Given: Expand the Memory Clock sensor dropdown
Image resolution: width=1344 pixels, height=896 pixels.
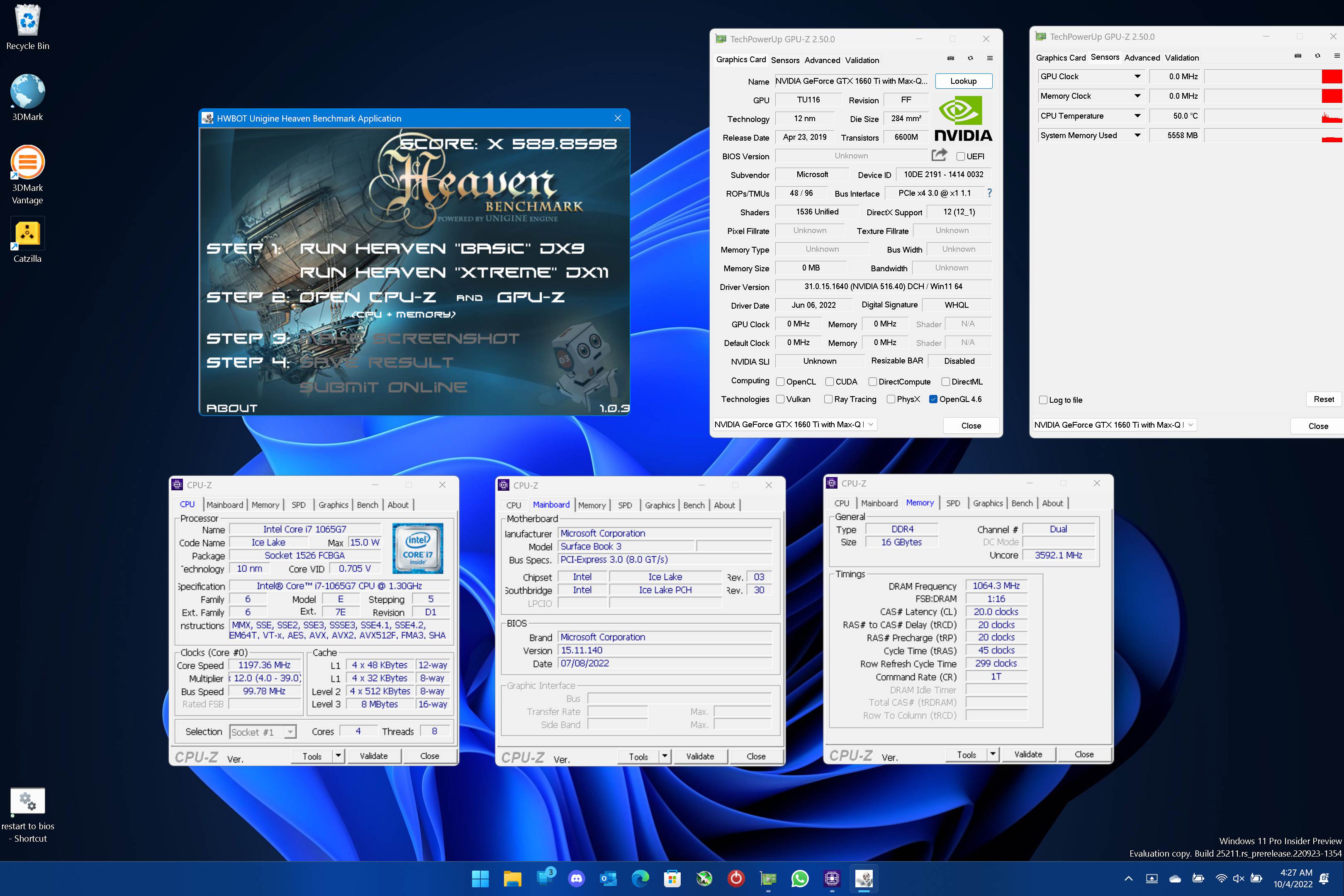Looking at the screenshot, I should pyautogui.click(x=1137, y=96).
